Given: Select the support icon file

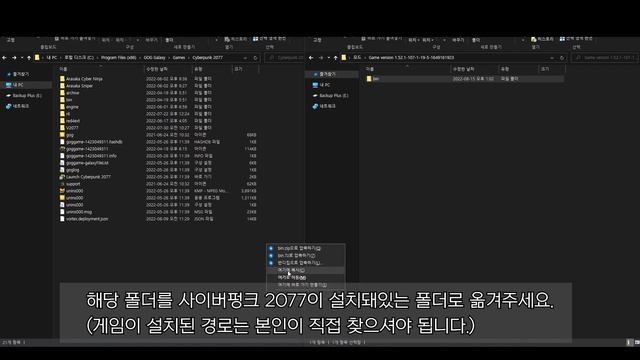Looking at the screenshot, I should click(73, 184).
